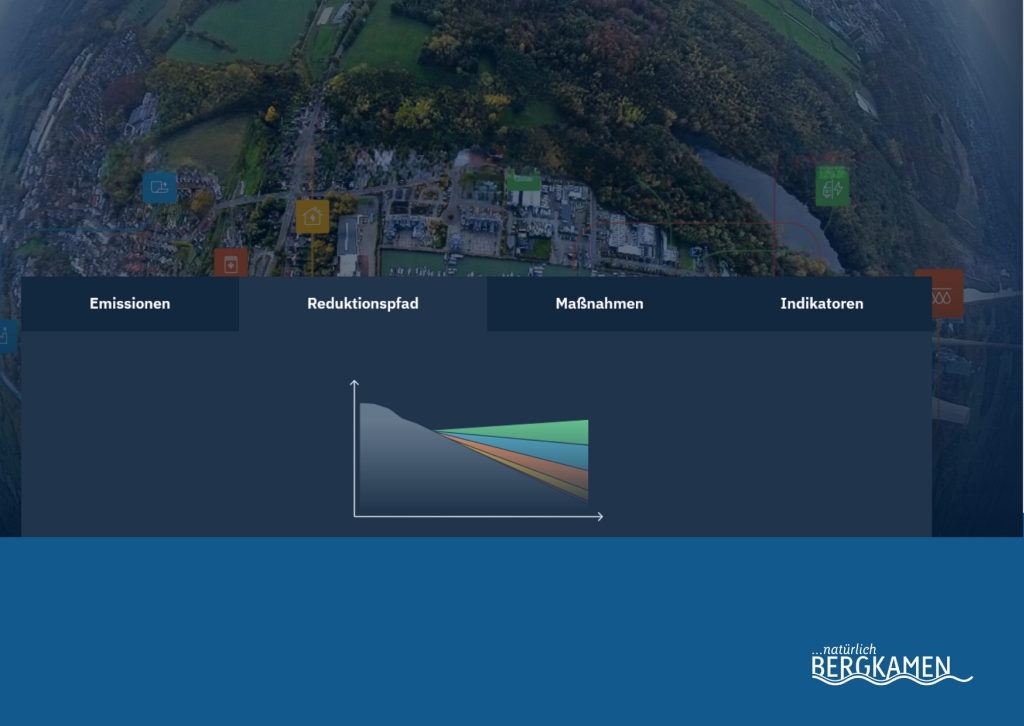Click the green band in the reduction chart
The width and height of the screenshot is (1024, 726).
pos(560,432)
